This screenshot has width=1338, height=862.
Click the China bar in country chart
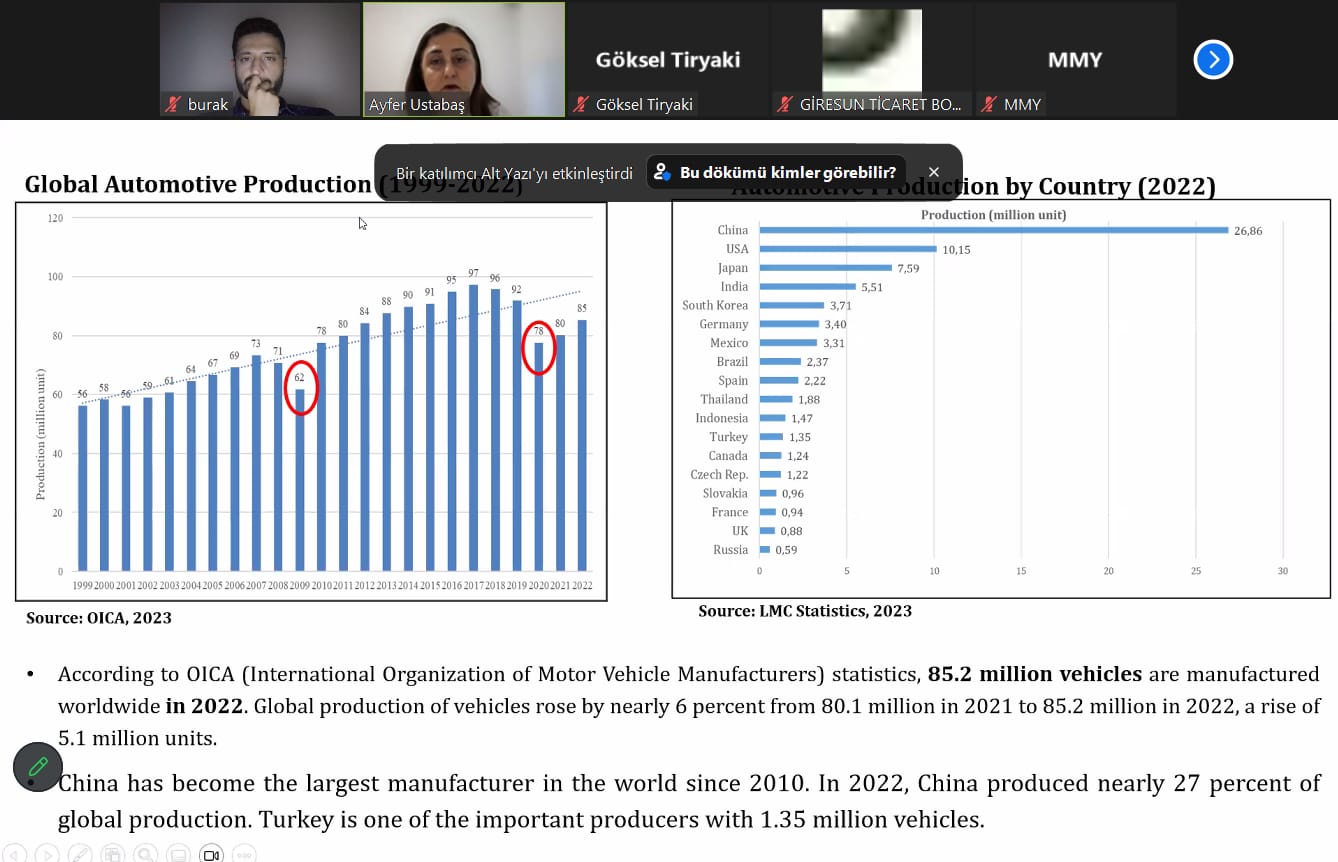click(x=993, y=230)
